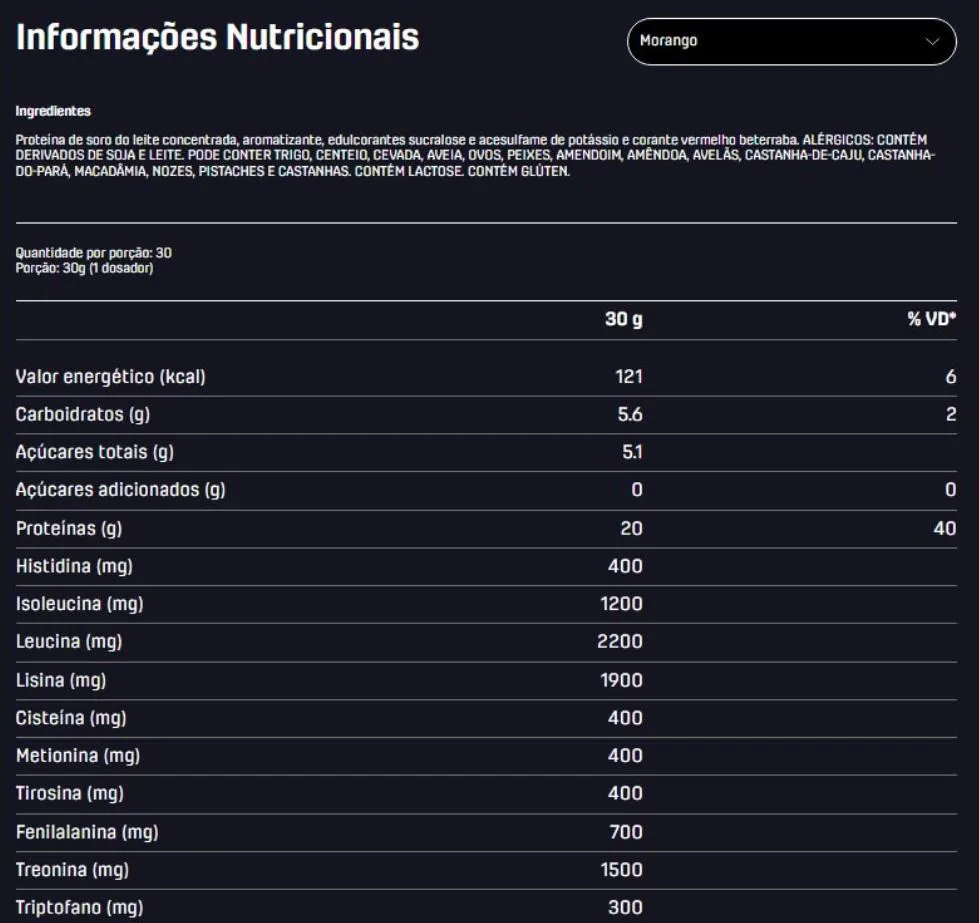The height and width of the screenshot is (923, 979).
Task: Click the Carboidratos (g) row label
Action: pyautogui.click(x=83, y=415)
